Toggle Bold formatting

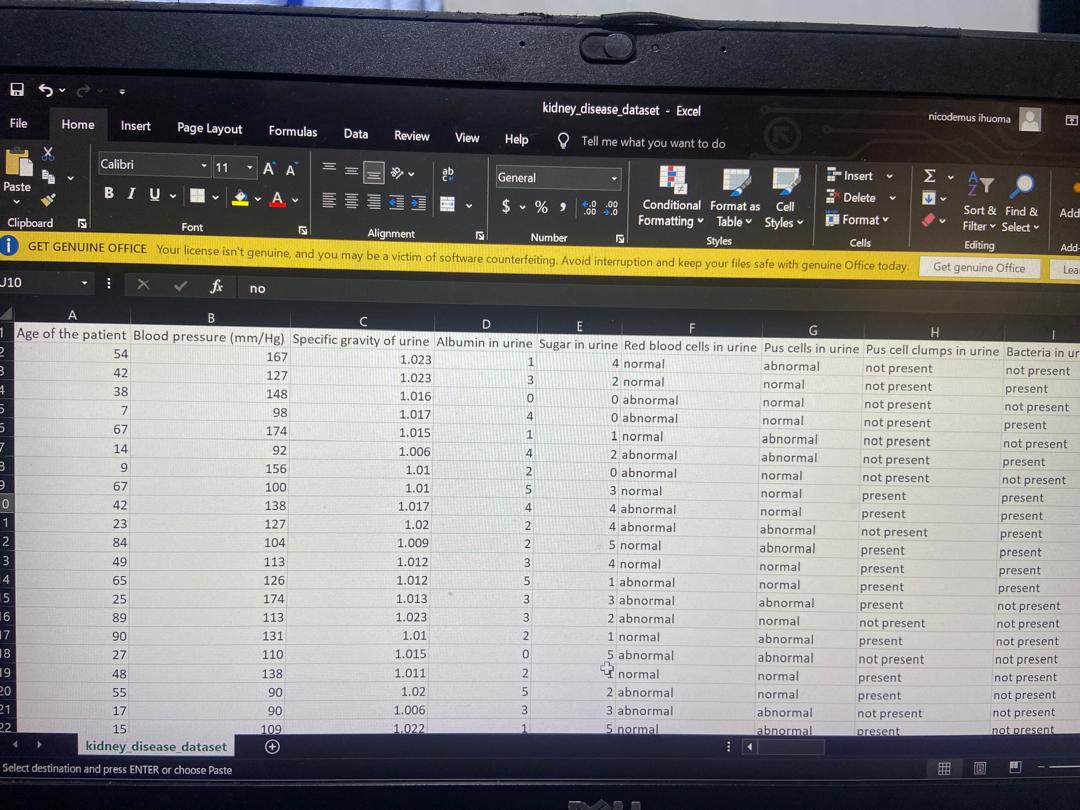109,194
